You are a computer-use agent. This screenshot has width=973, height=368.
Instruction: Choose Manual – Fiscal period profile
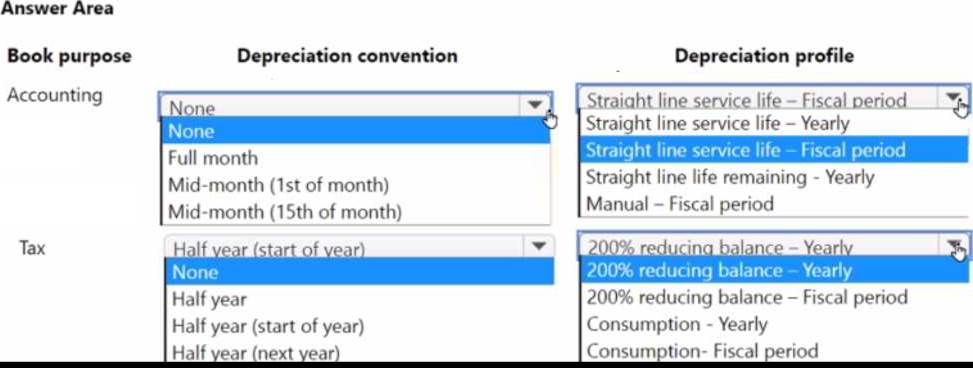point(774,204)
